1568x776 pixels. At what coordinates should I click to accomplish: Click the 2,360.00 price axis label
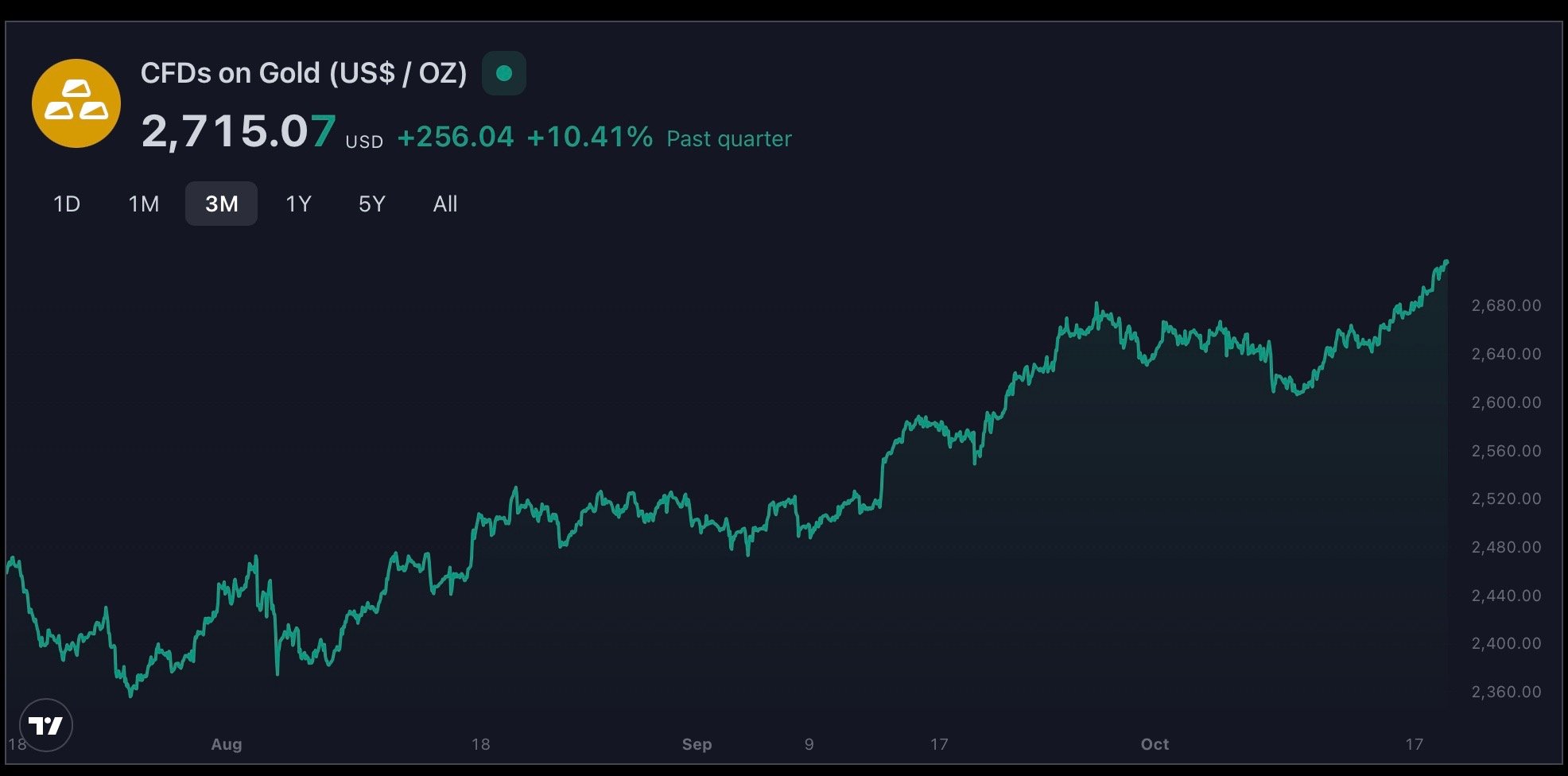1506,692
